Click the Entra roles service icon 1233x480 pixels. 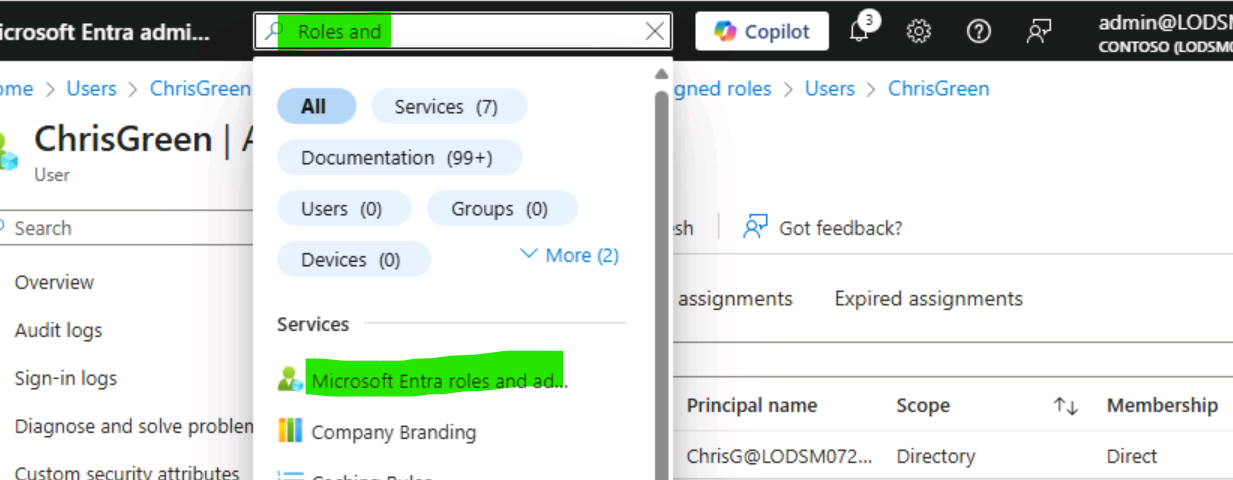290,380
